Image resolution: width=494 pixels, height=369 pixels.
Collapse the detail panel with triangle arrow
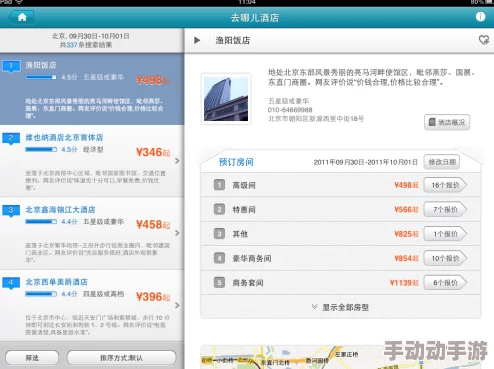click(197, 40)
